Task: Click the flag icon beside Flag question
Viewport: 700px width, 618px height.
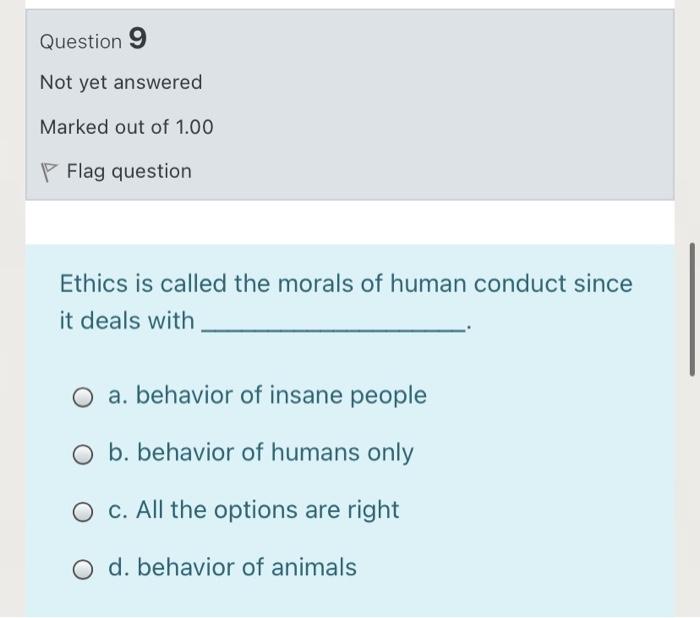Action: click(48, 172)
